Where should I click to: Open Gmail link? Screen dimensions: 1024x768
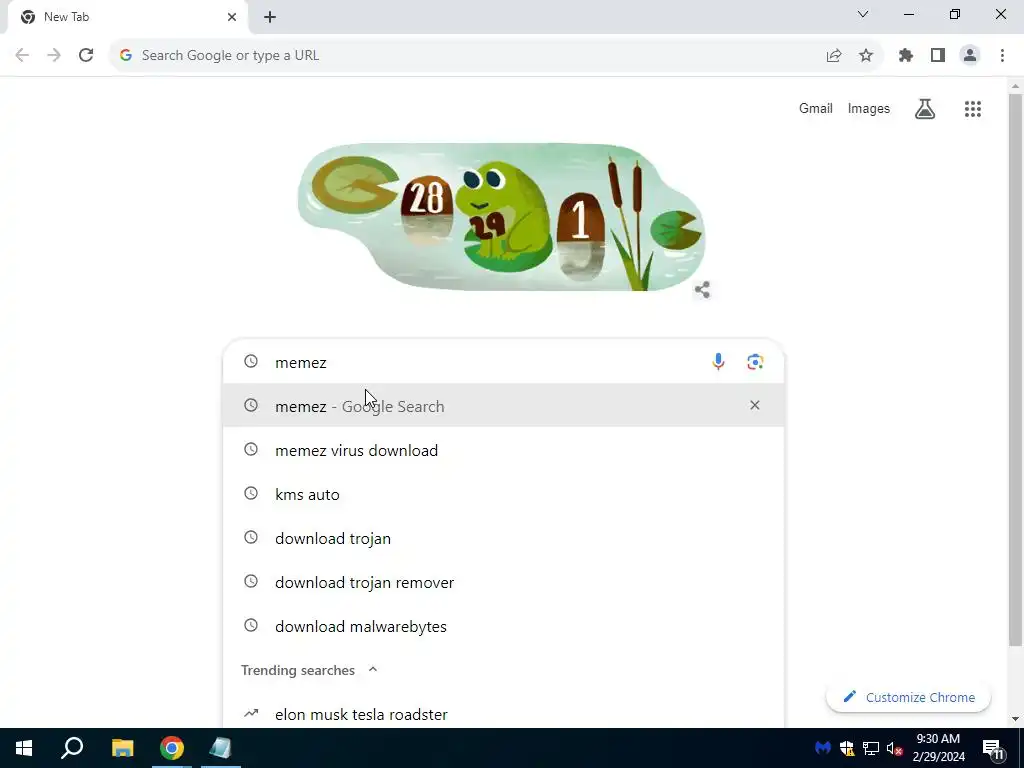(x=816, y=108)
